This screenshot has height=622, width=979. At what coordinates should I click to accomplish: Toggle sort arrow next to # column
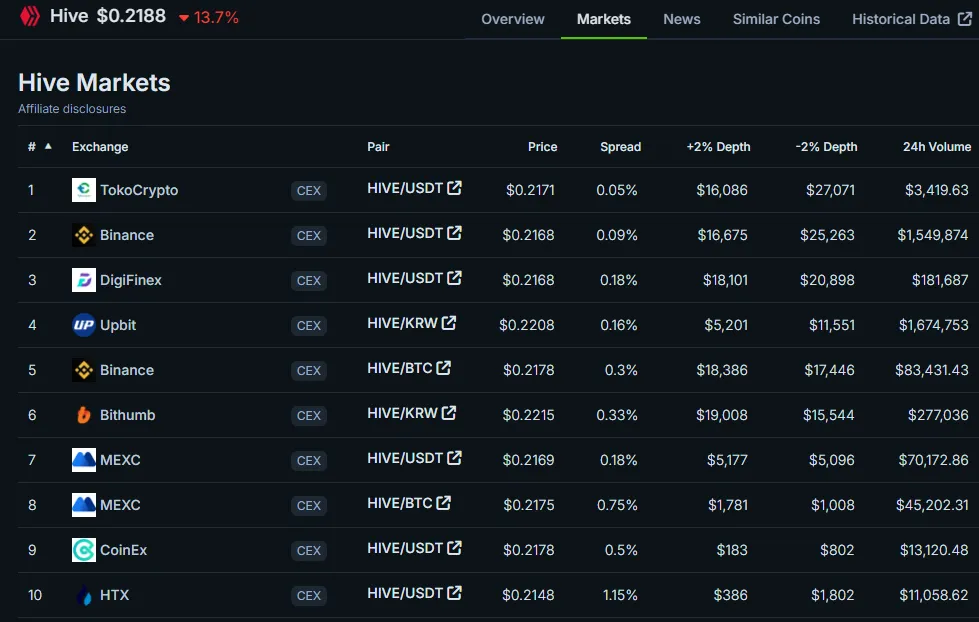coord(48,146)
